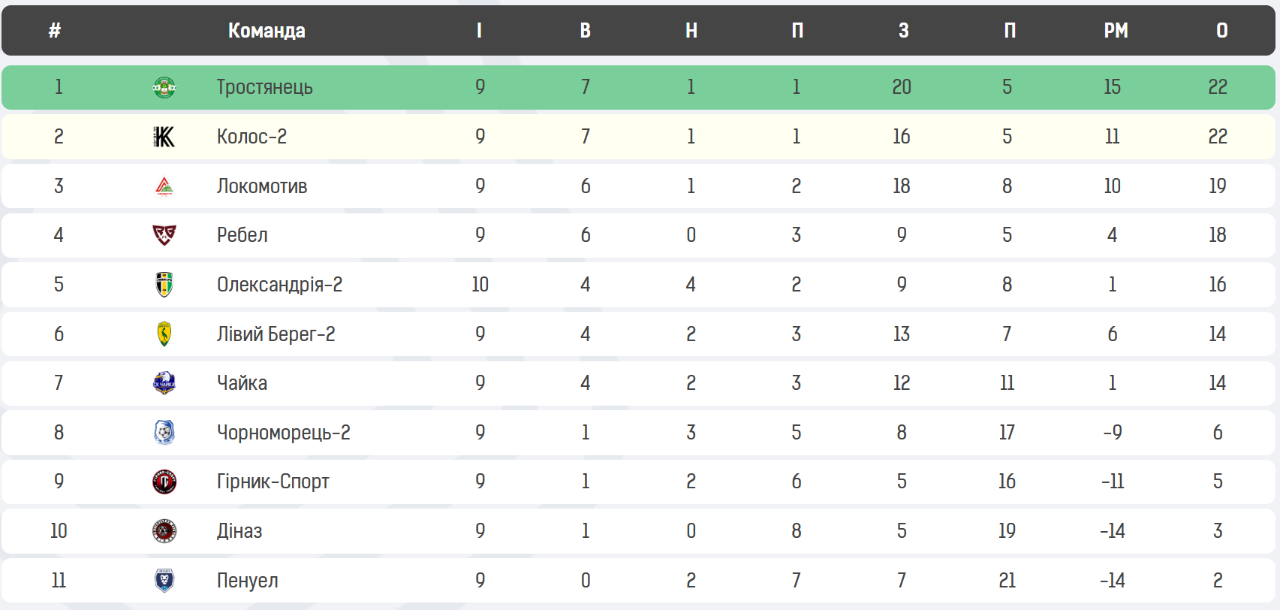Open the Локомотив team name link

click(262, 186)
